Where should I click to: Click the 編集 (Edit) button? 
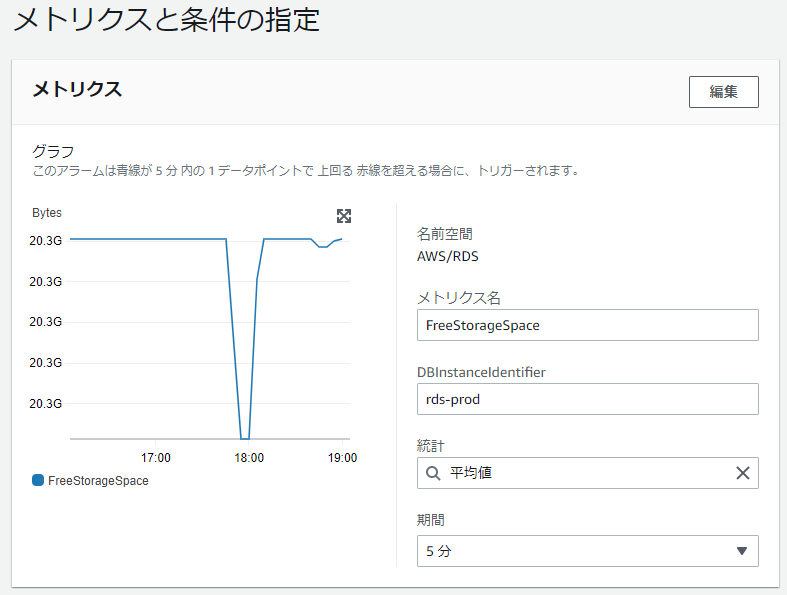click(x=723, y=92)
